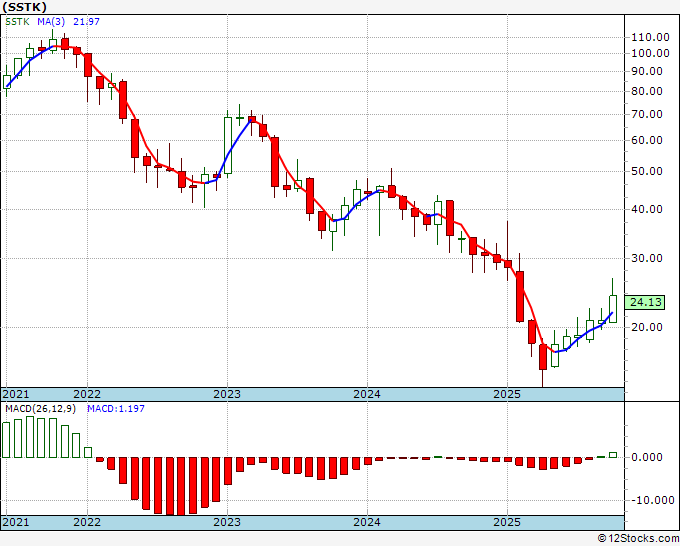Click the 2023 label on price timeline

[x=227, y=394]
